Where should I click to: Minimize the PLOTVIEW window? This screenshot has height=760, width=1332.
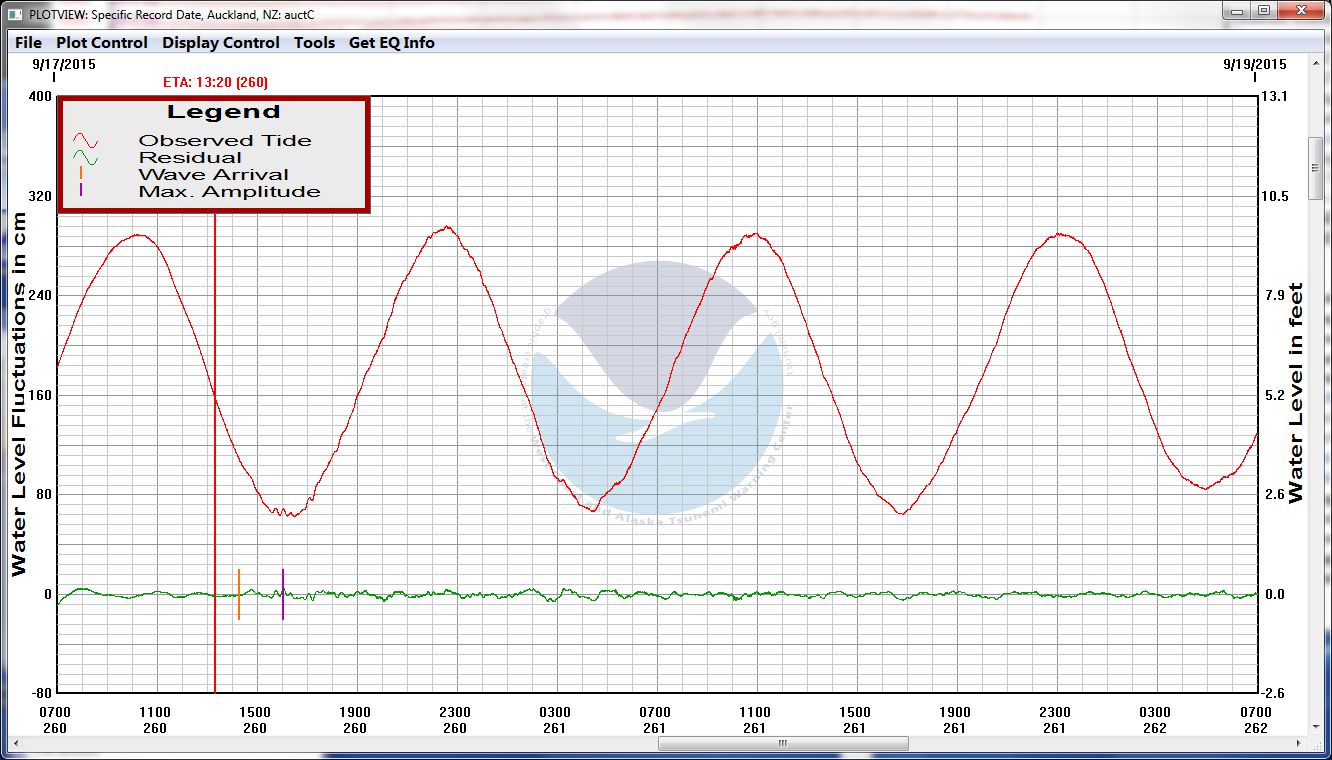point(1238,11)
